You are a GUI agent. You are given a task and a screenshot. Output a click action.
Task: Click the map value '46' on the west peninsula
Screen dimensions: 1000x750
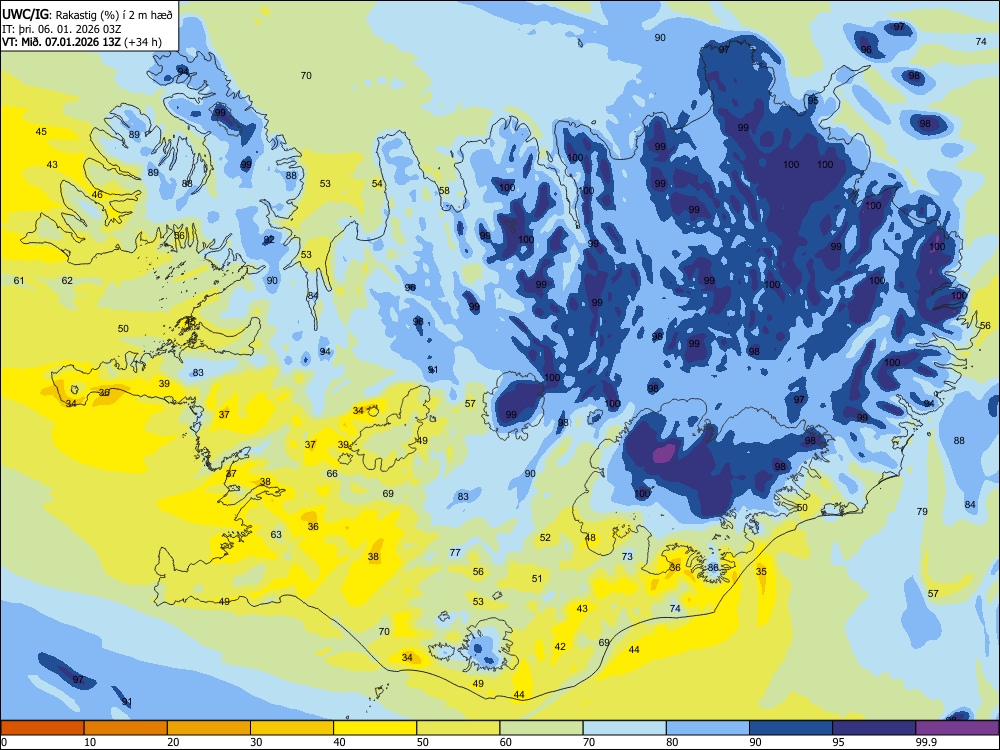pos(97,195)
